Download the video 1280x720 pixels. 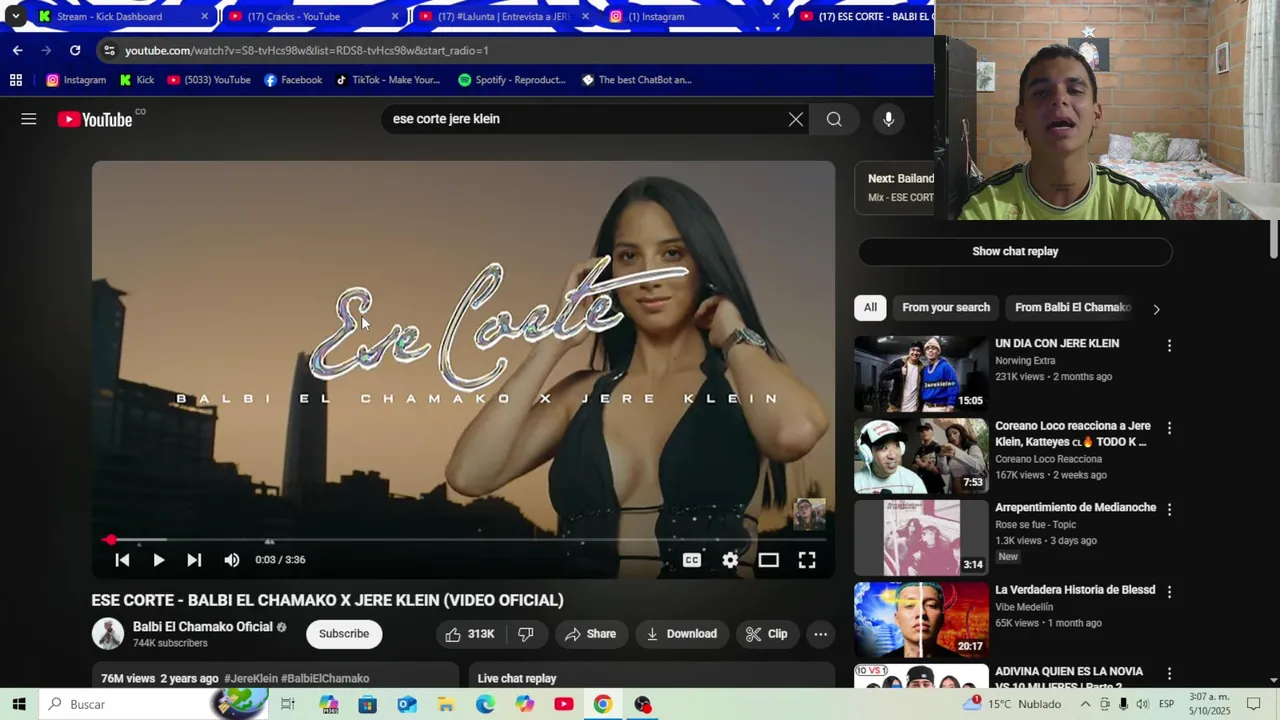tap(681, 634)
